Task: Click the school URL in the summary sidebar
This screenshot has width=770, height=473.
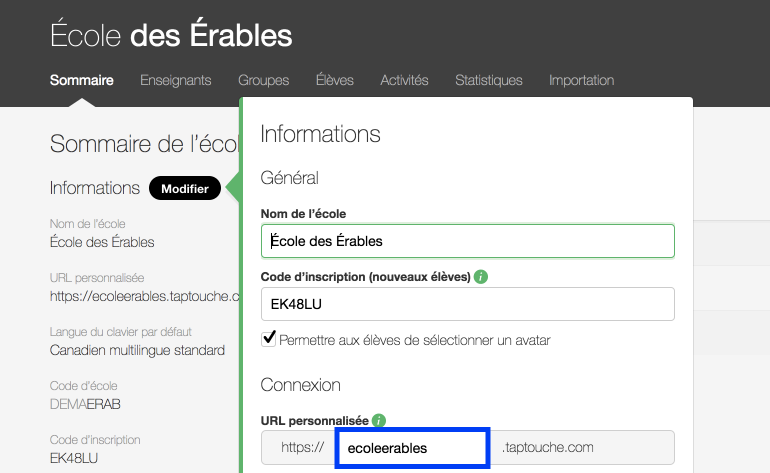Action: point(146,296)
